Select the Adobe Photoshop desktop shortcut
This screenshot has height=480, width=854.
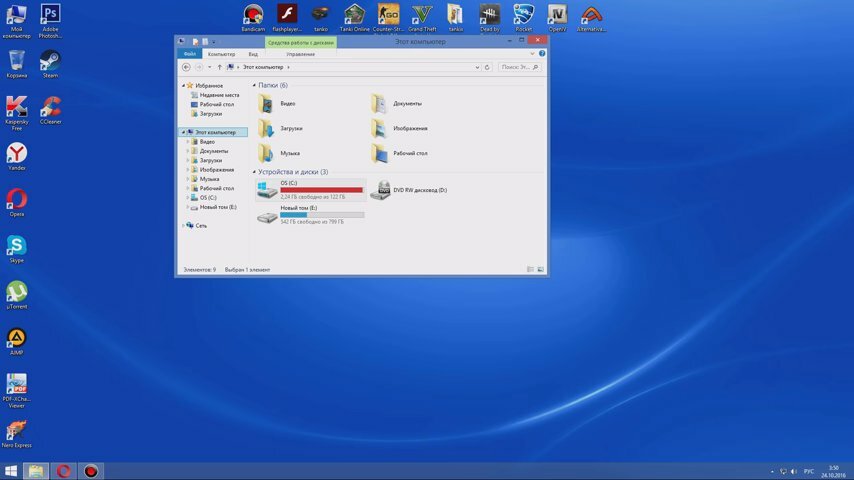click(51, 21)
